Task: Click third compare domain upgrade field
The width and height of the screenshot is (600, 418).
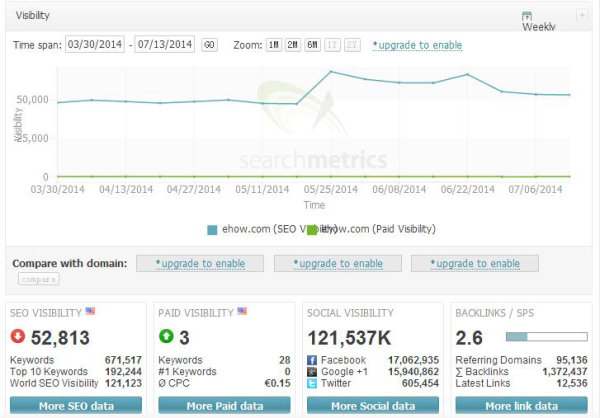Action: [474, 263]
